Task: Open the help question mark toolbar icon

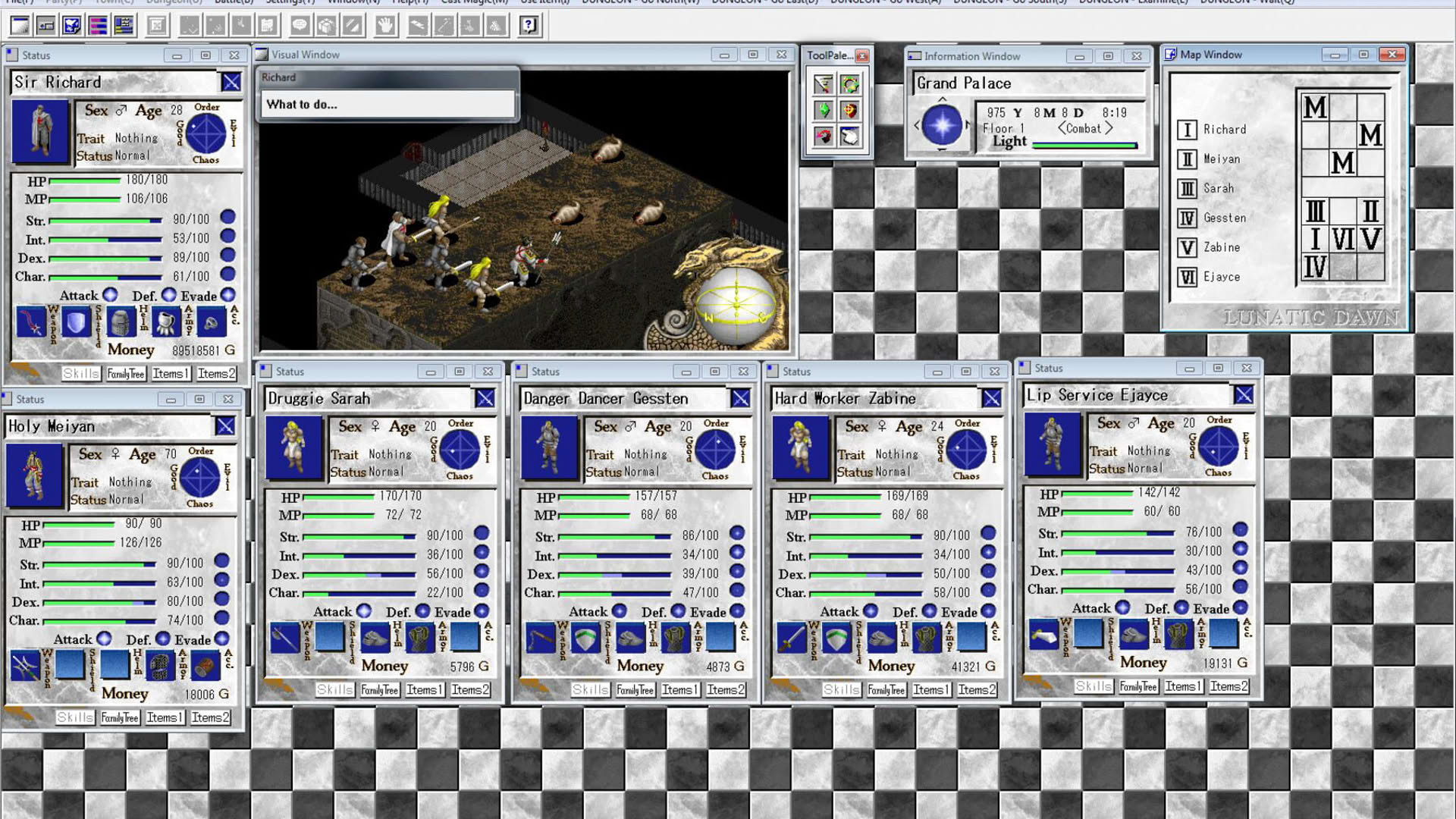Action: click(529, 26)
